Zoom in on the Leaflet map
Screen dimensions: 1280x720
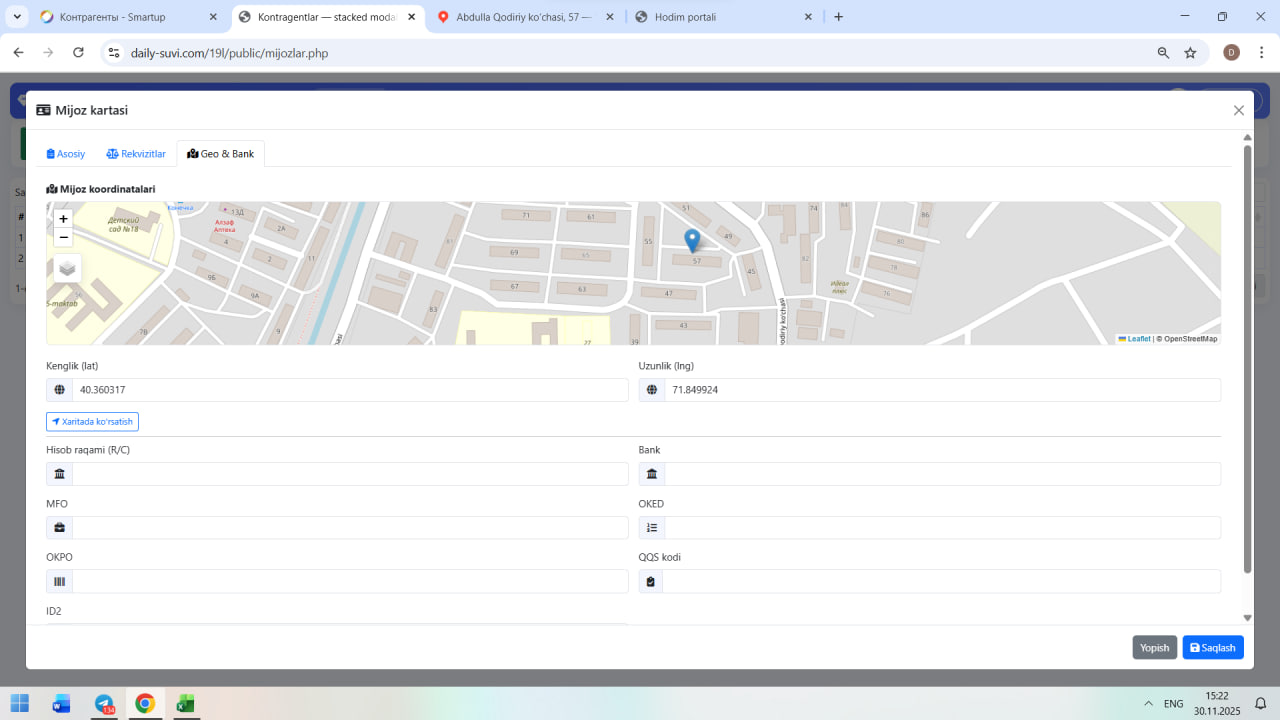coord(64,219)
